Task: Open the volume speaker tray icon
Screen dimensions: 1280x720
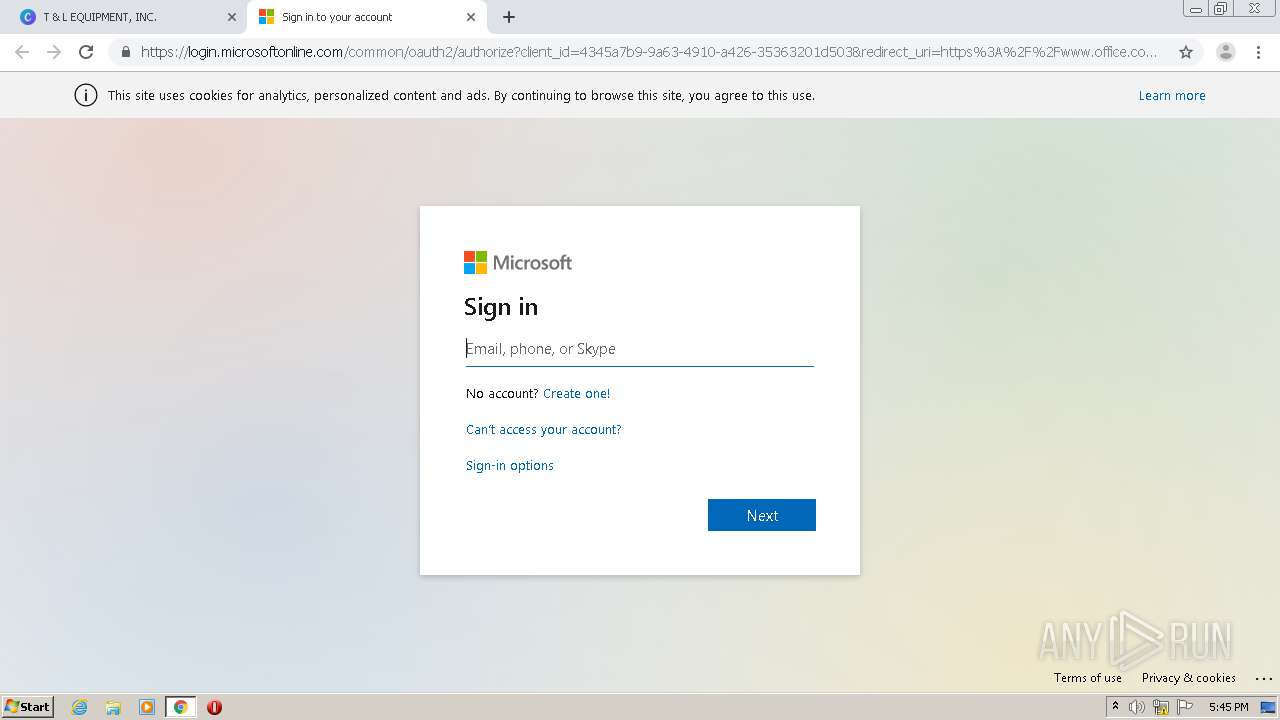Action: coord(1137,707)
